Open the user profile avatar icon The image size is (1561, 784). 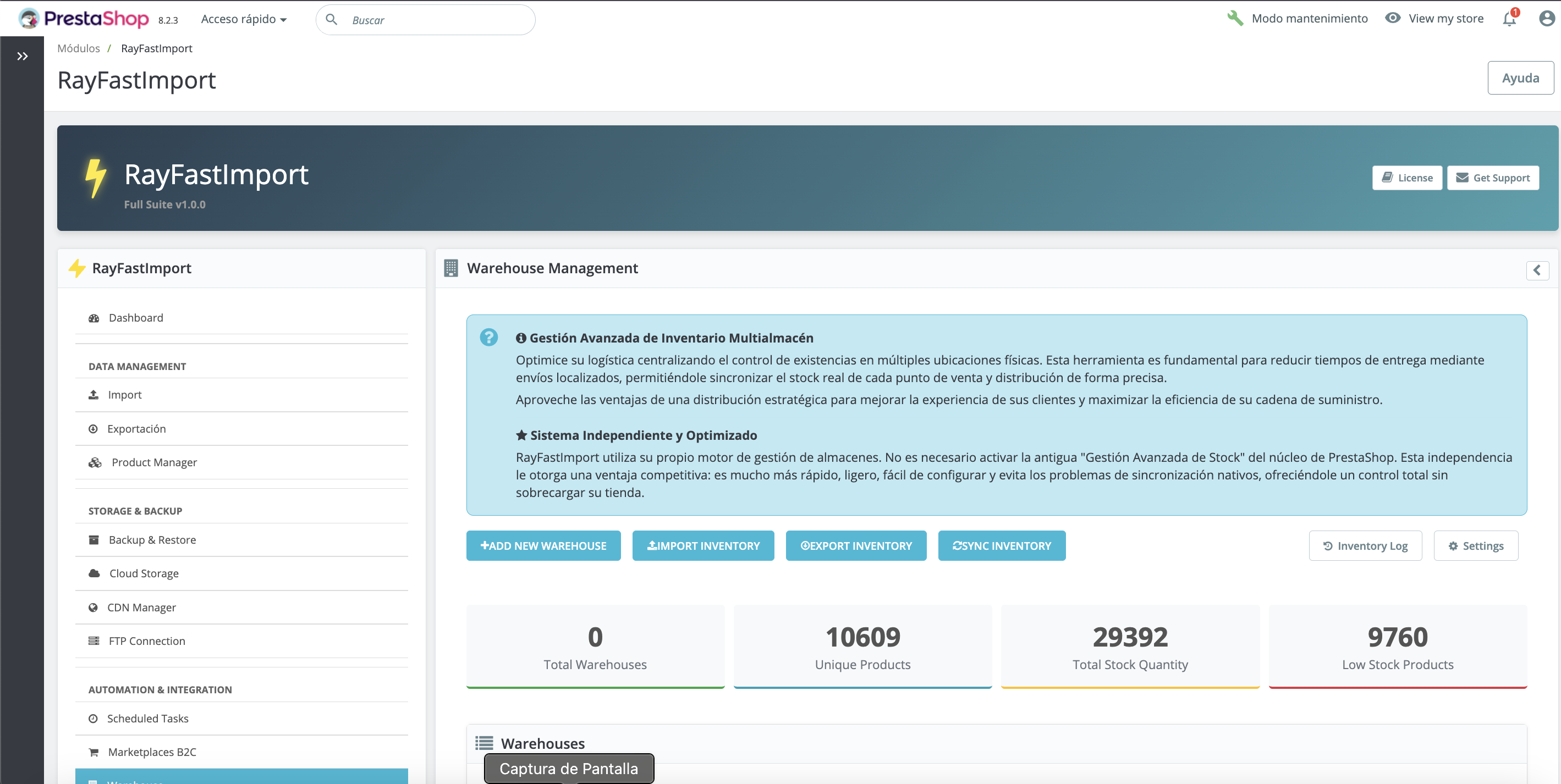[x=1547, y=19]
